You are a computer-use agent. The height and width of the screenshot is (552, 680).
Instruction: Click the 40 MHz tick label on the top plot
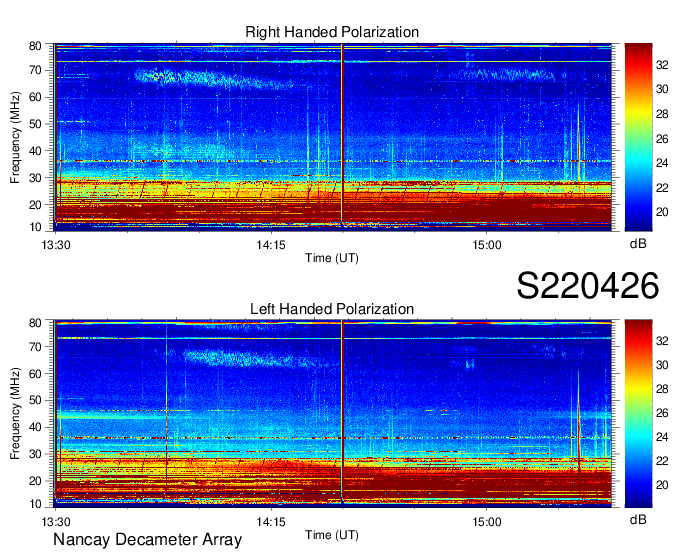(x=36, y=151)
